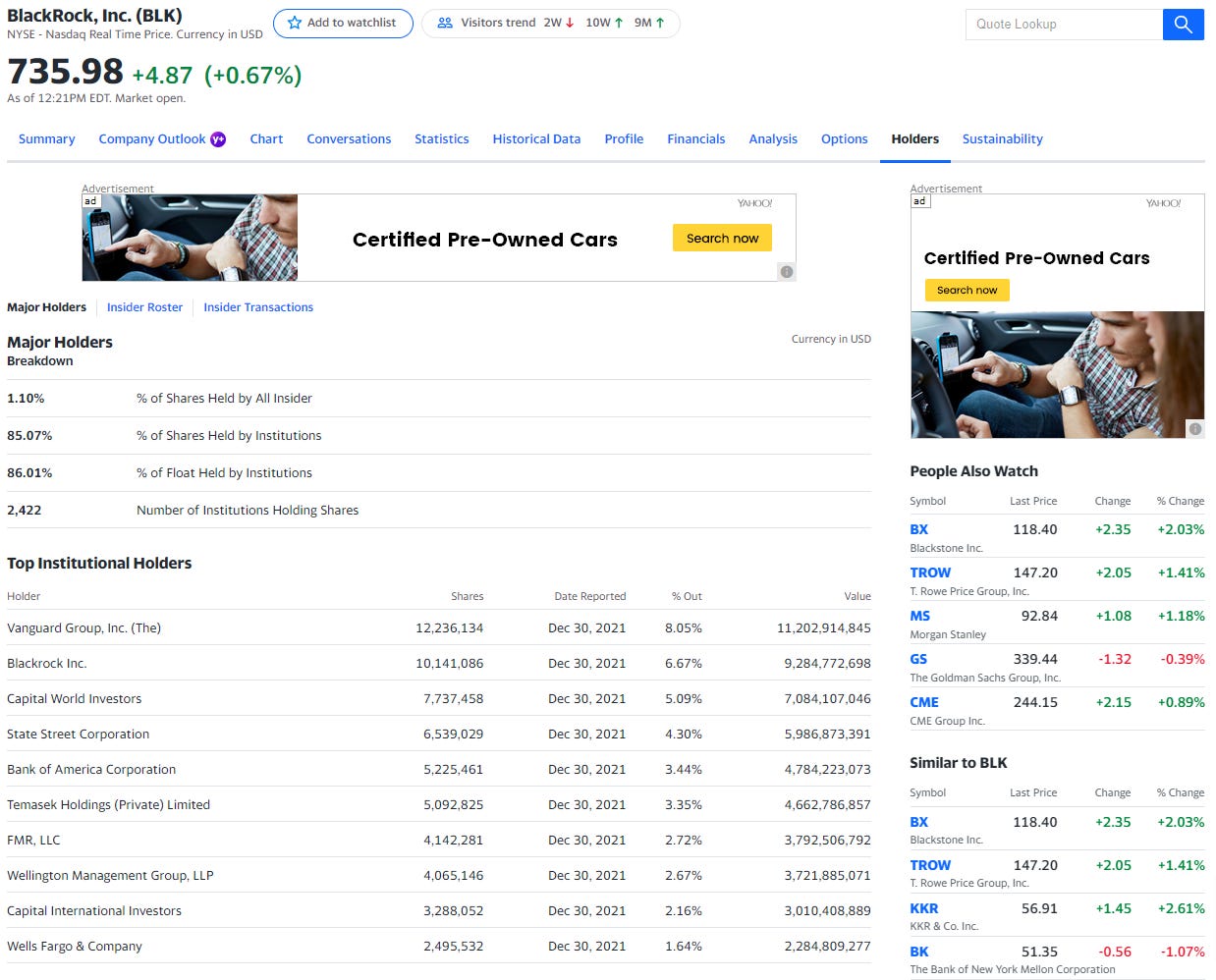The width and height of the screenshot is (1216, 980).
Task: Open the banner ad car thumbnail
Action: [190, 238]
